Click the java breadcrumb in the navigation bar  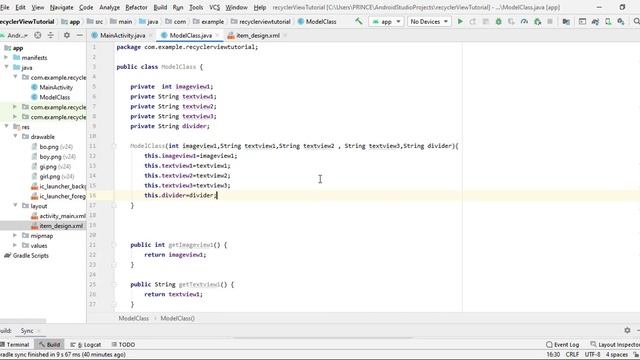148,22
